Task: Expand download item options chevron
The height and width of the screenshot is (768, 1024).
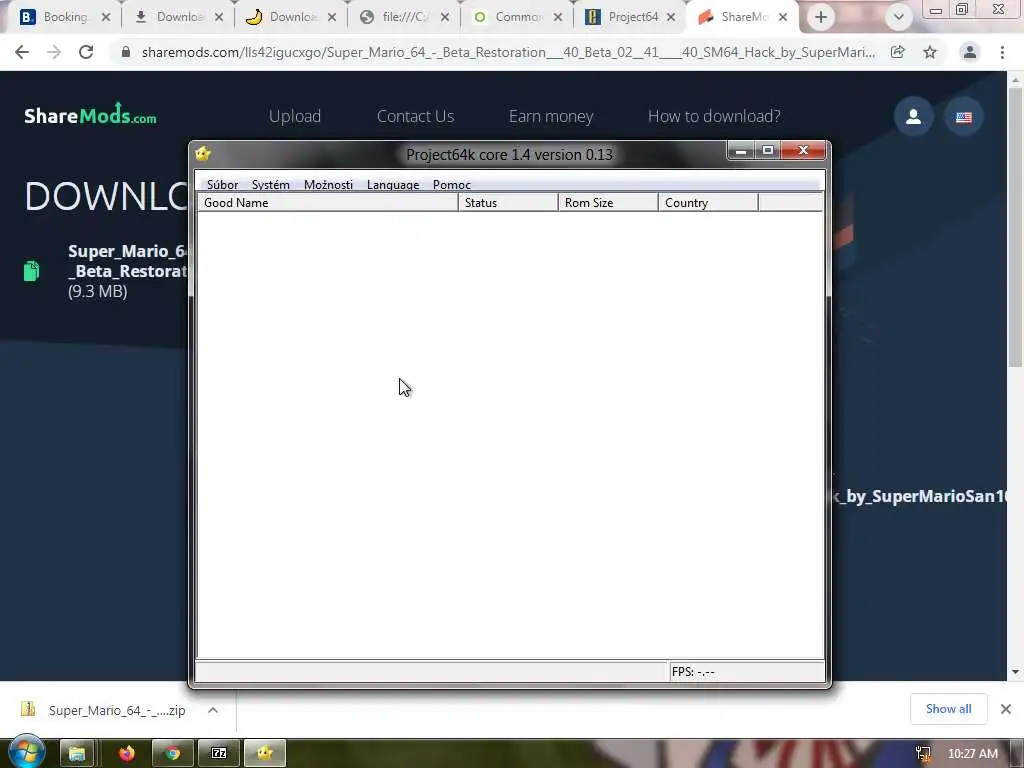Action: coord(213,710)
